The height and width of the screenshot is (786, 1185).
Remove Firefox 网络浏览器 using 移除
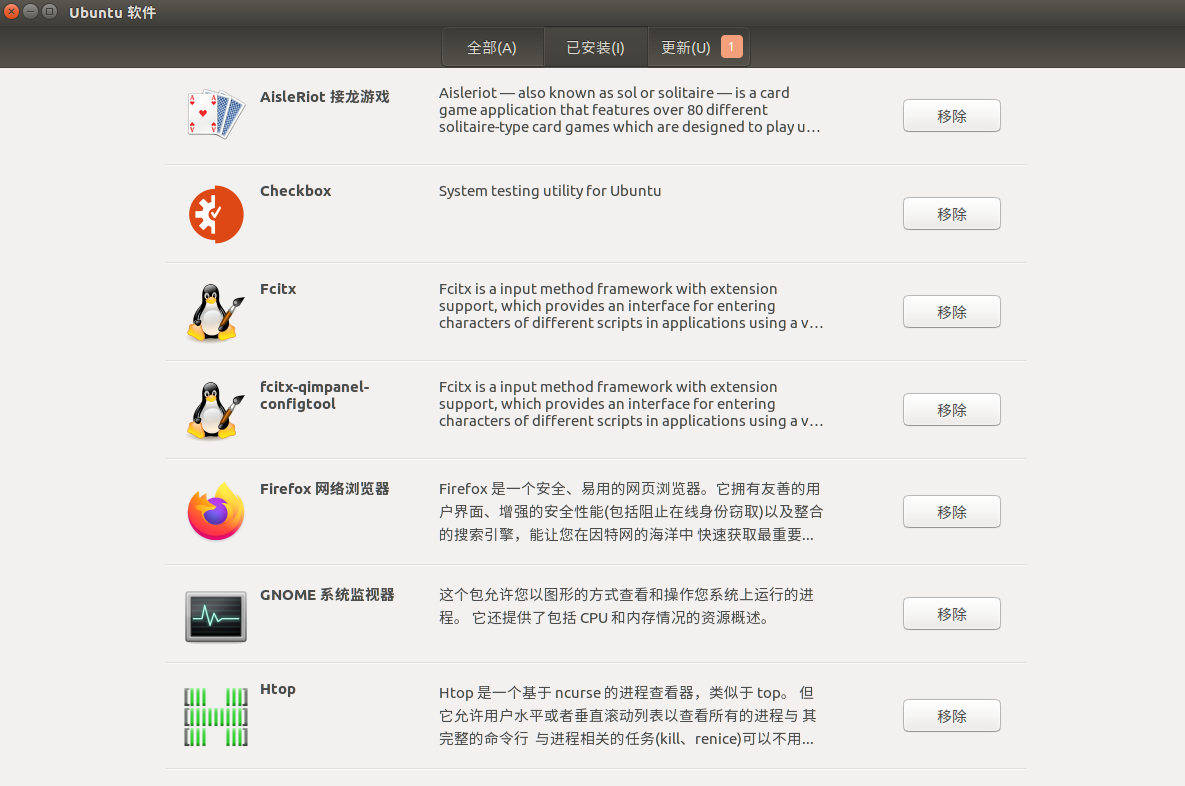951,512
